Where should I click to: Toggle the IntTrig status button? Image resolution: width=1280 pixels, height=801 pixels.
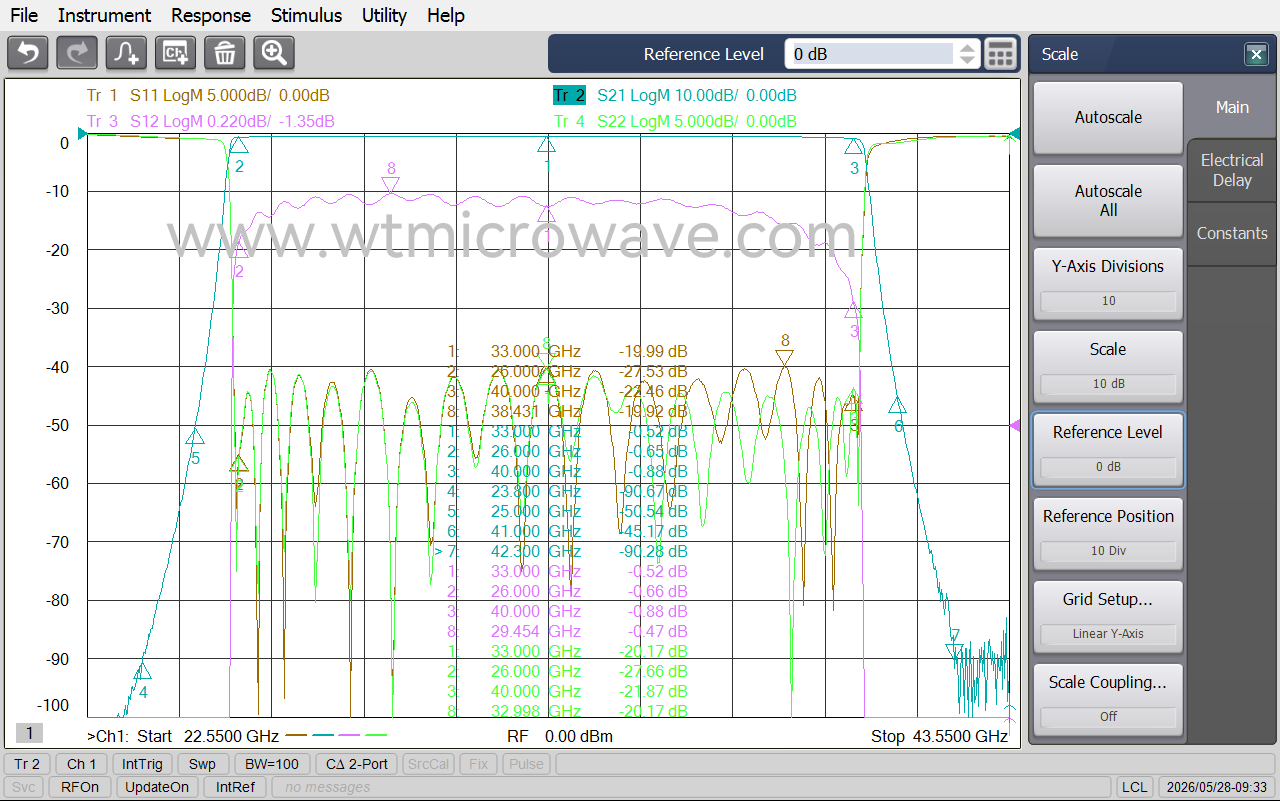(142, 764)
